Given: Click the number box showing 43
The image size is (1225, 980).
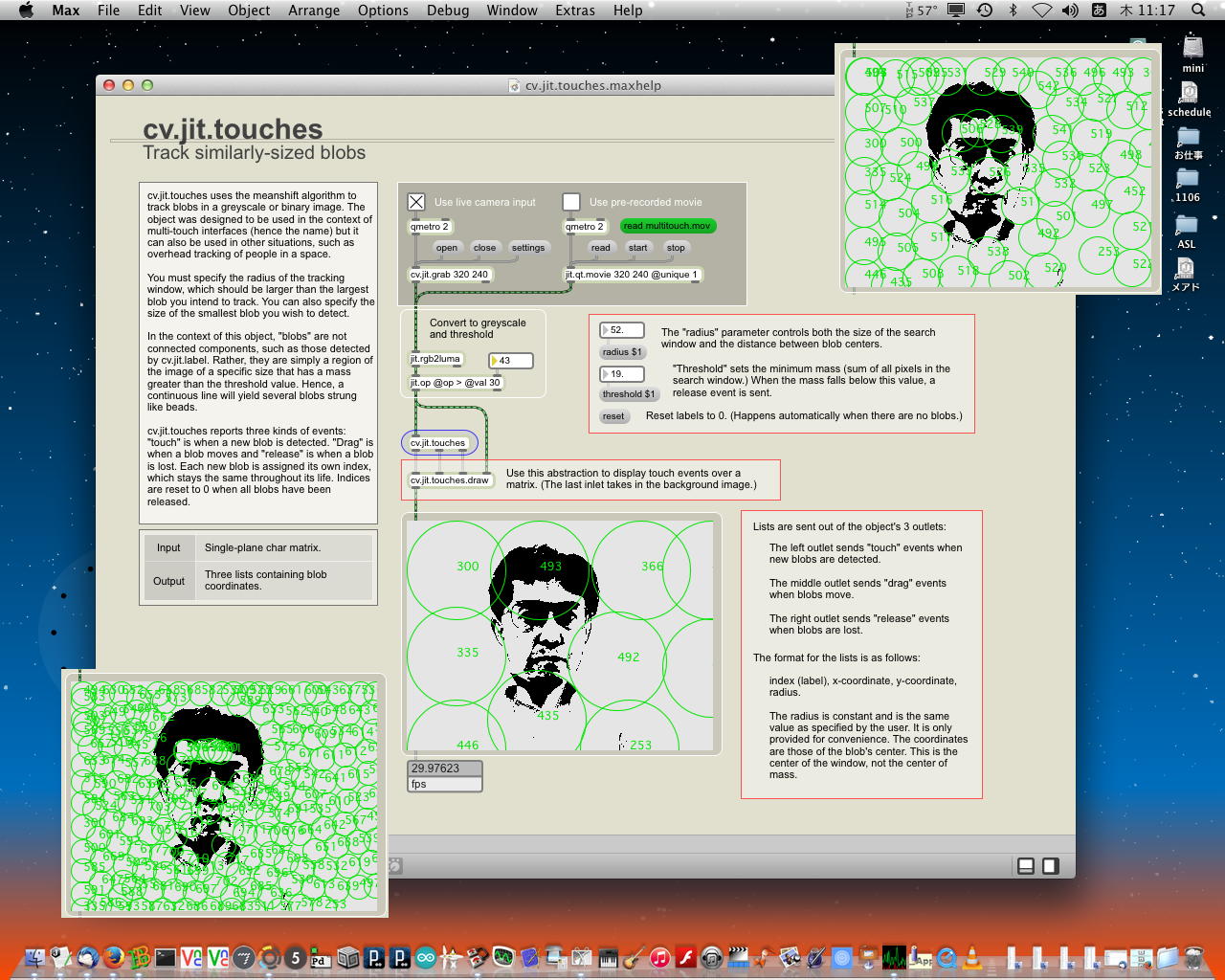Looking at the screenshot, I should coord(511,361).
